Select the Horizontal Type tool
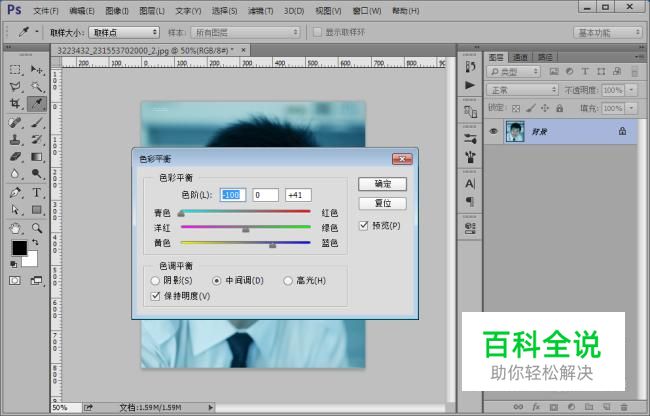Viewport: 650px width, 416px height. pos(37,193)
